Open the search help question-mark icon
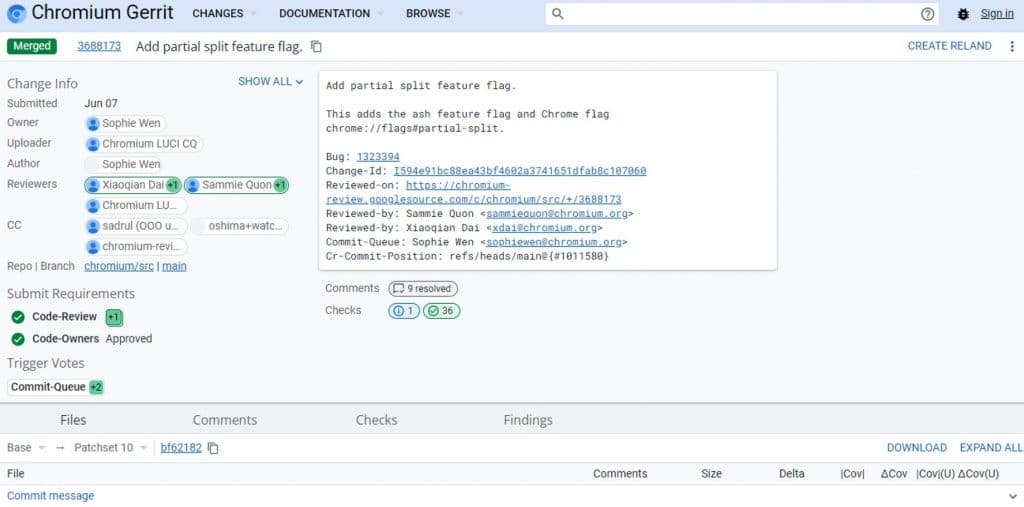This screenshot has height=507, width=1024. (927, 14)
